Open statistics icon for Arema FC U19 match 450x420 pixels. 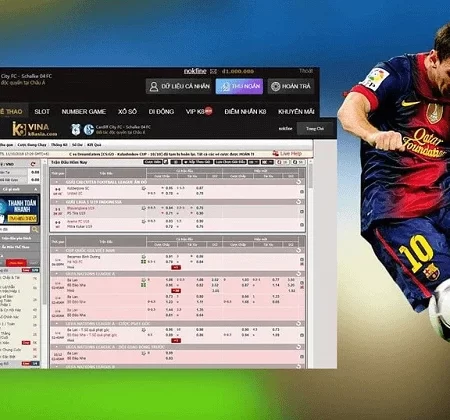click(144, 221)
